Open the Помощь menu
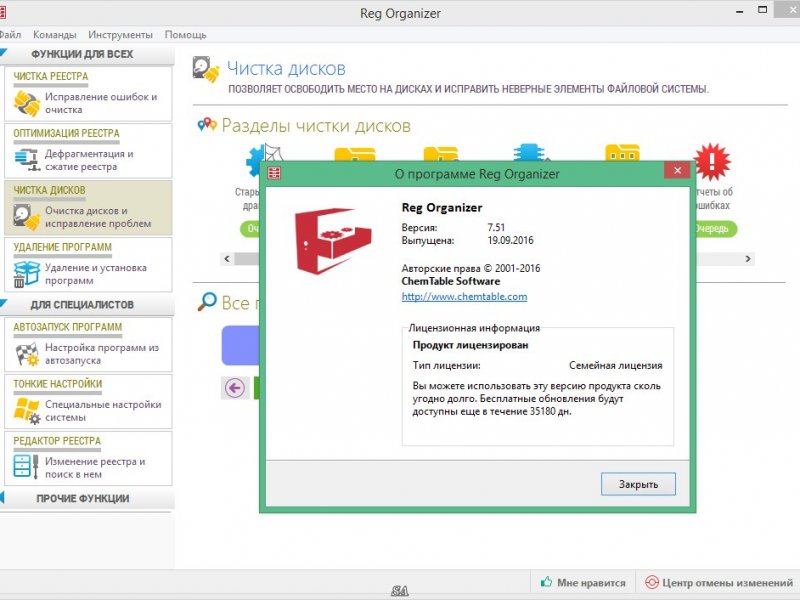 185,35
